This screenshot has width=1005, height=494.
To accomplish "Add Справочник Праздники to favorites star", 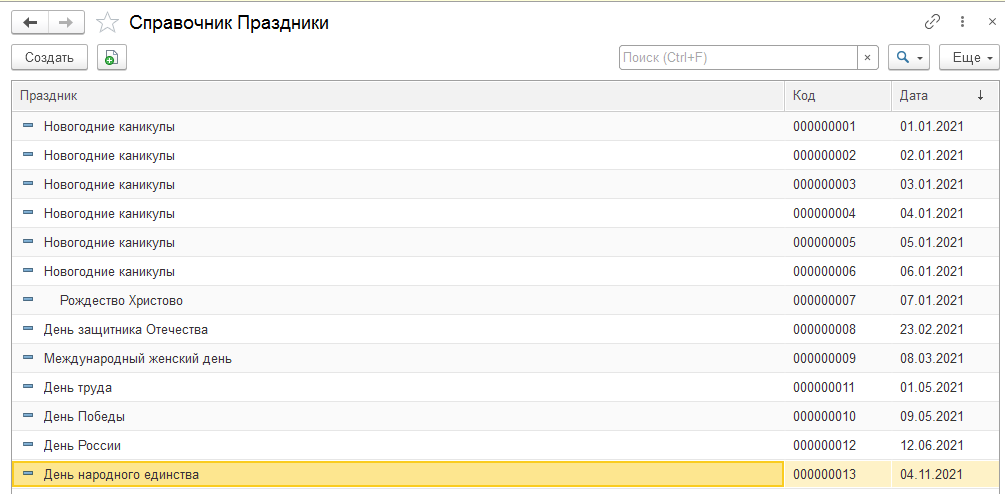I will coord(108,22).
